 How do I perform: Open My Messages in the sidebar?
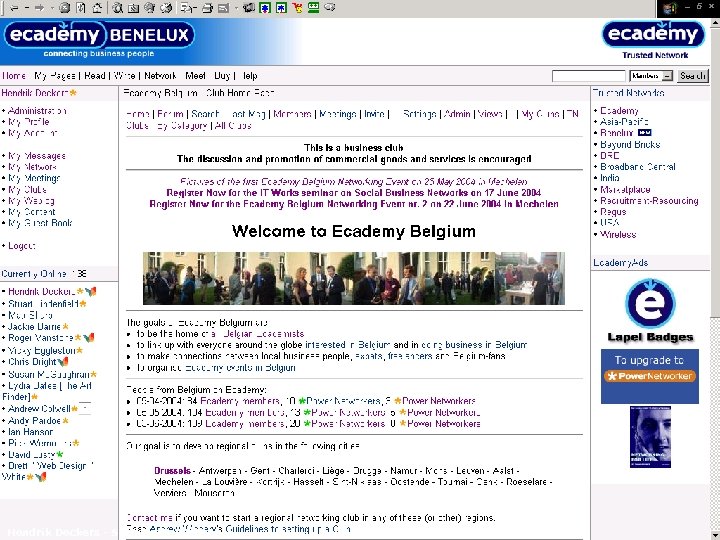(x=37, y=156)
